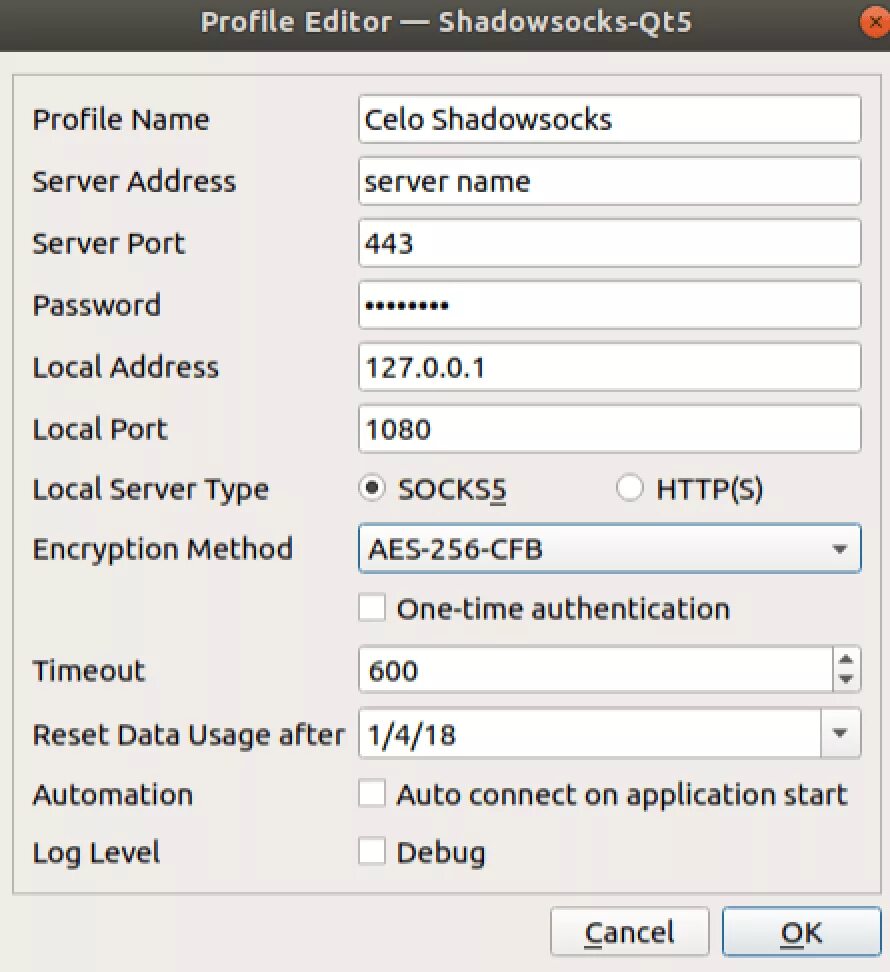890x972 pixels.
Task: Click the Local Port label
Action: tap(100, 429)
